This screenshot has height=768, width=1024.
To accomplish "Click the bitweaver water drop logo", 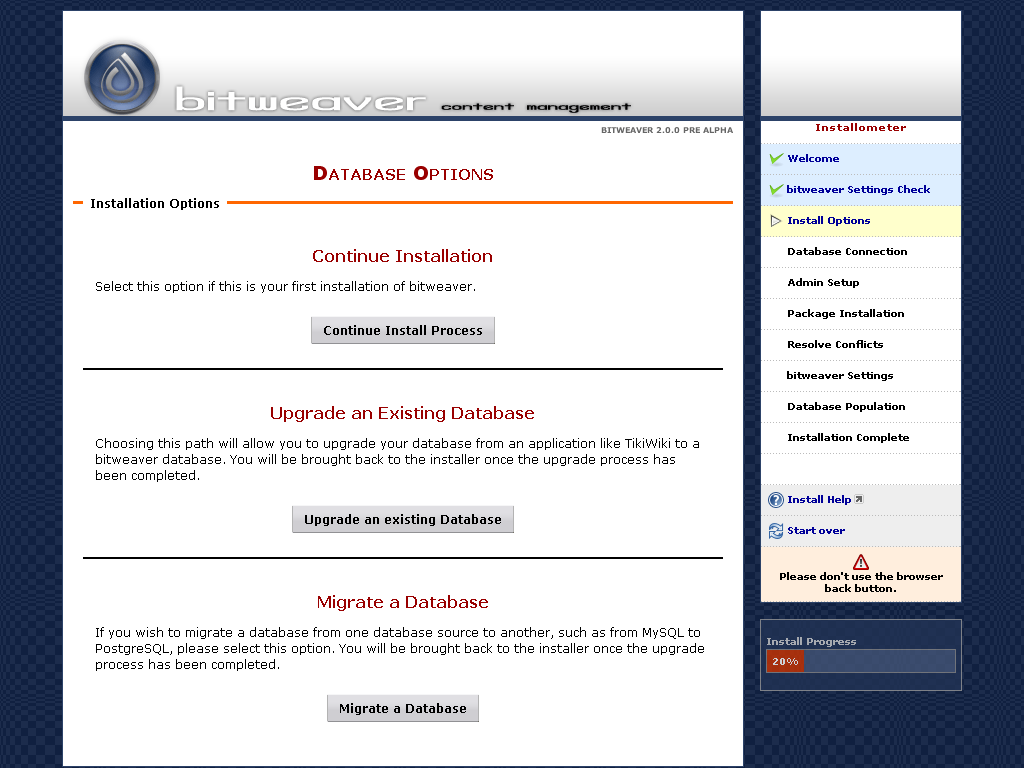I will pos(122,78).
